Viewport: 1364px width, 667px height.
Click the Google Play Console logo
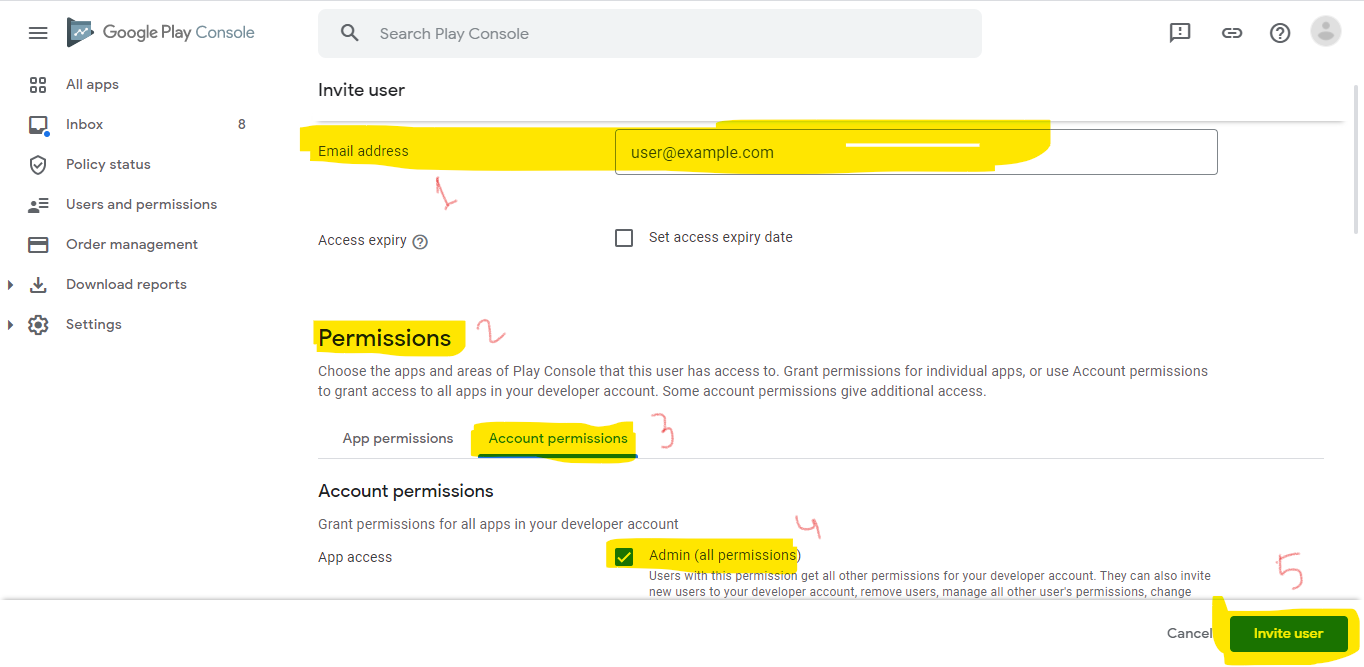[161, 32]
